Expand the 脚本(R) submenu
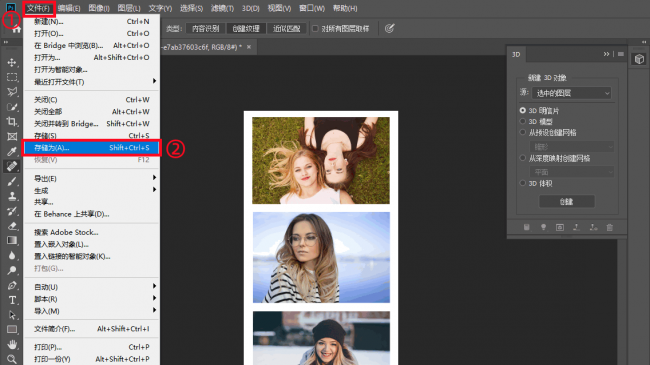650x365 pixels. pyautogui.click(x=91, y=299)
